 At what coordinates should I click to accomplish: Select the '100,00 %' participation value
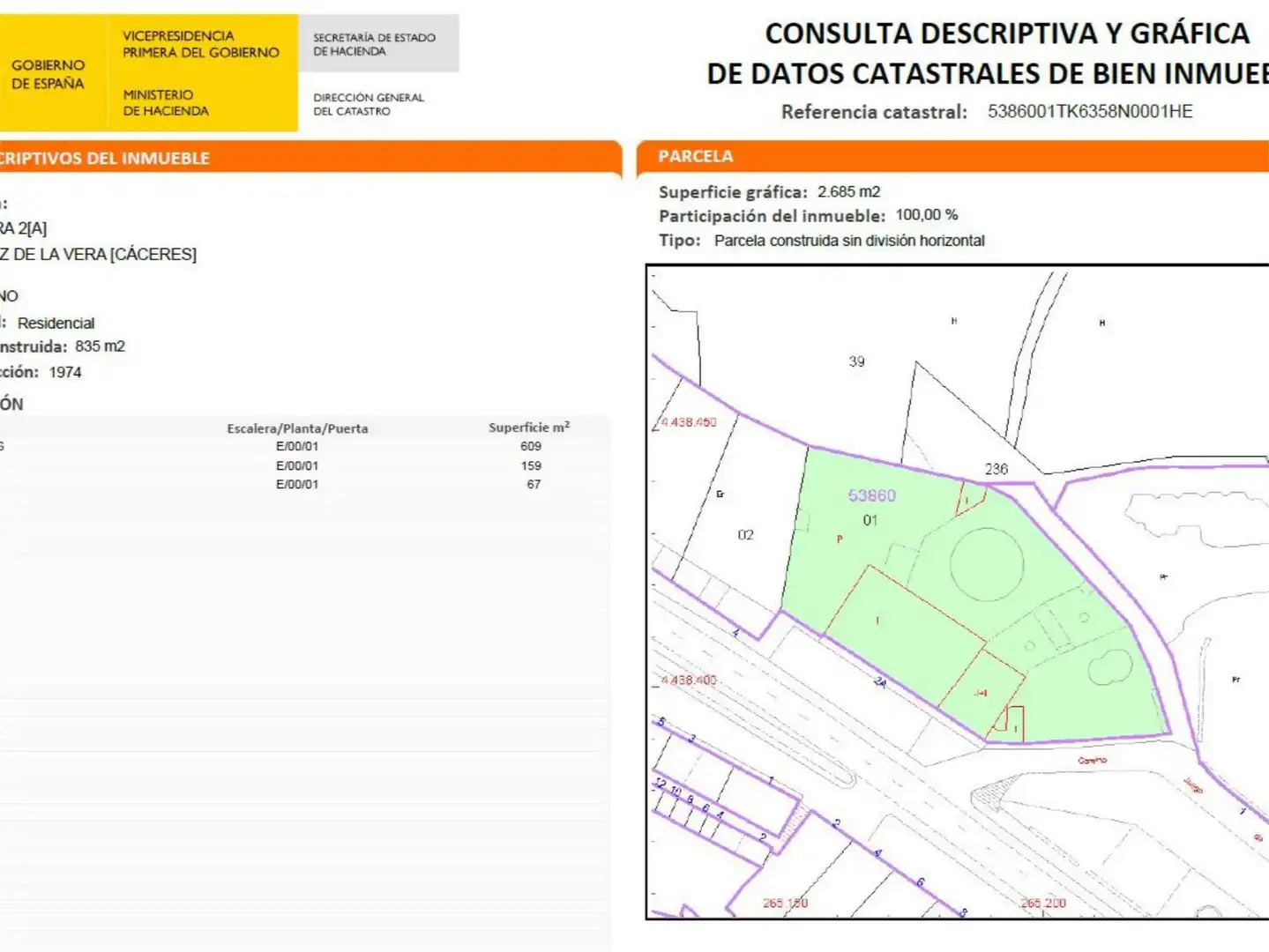927,215
